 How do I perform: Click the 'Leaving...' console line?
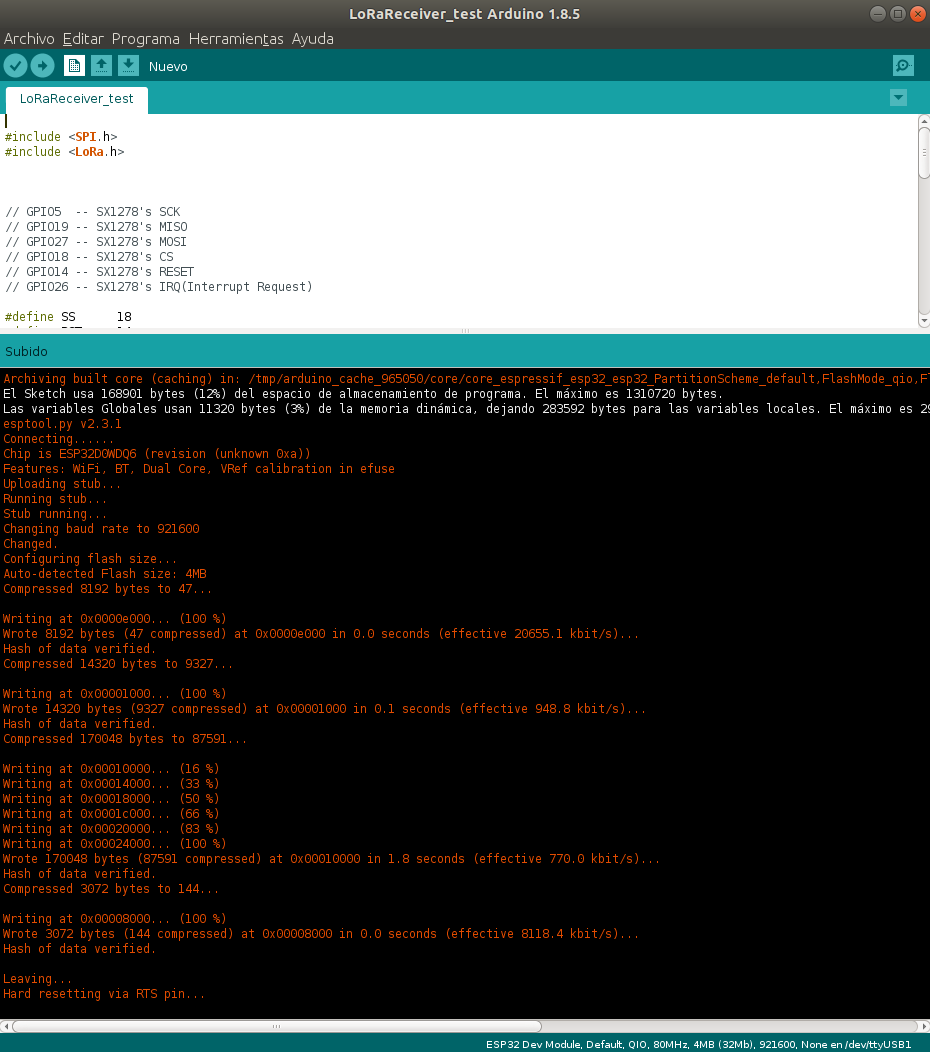(37, 979)
